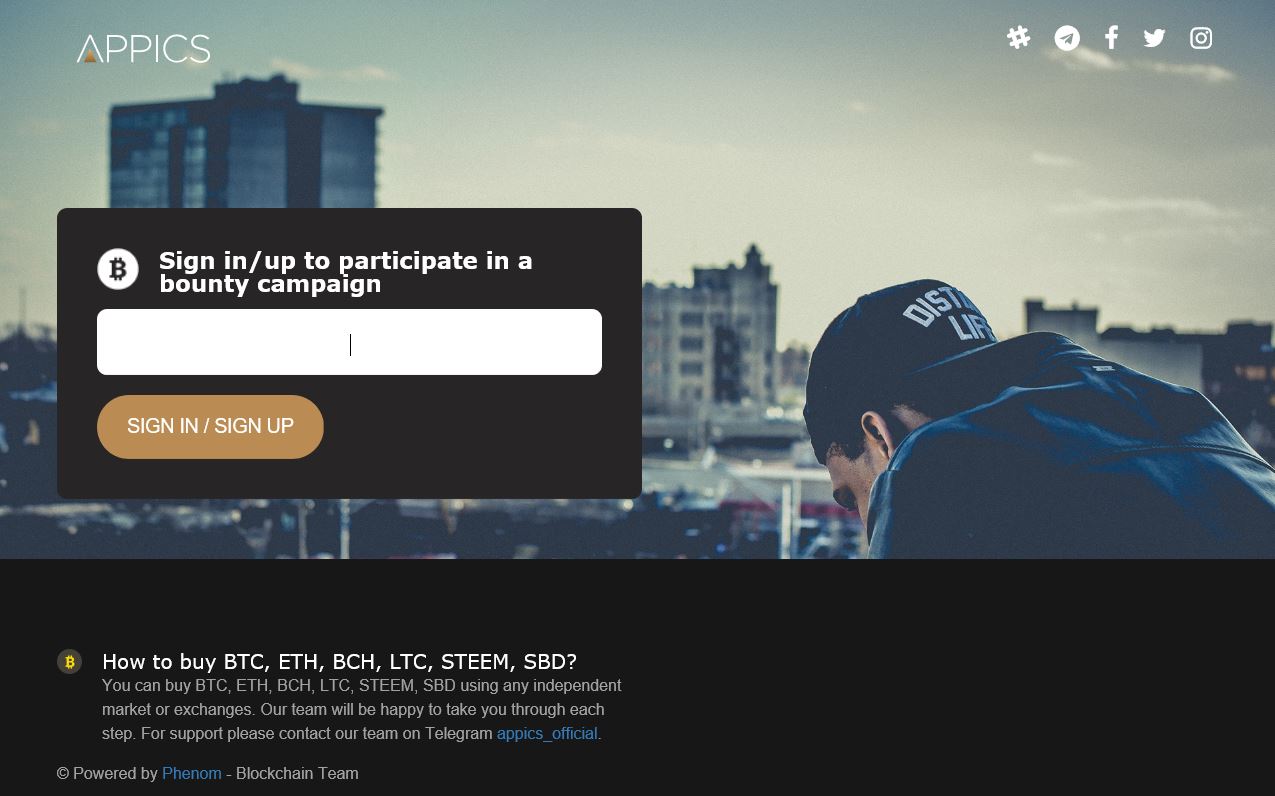Click the bounty campaign sign-in heading
This screenshot has height=796, width=1275.
(345, 272)
